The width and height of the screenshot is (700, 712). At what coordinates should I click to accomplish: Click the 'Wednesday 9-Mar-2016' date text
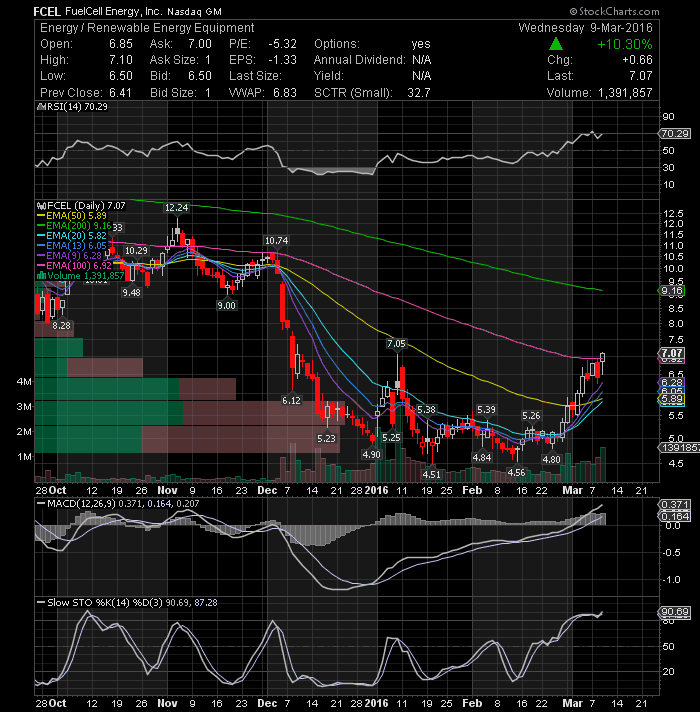coord(585,28)
